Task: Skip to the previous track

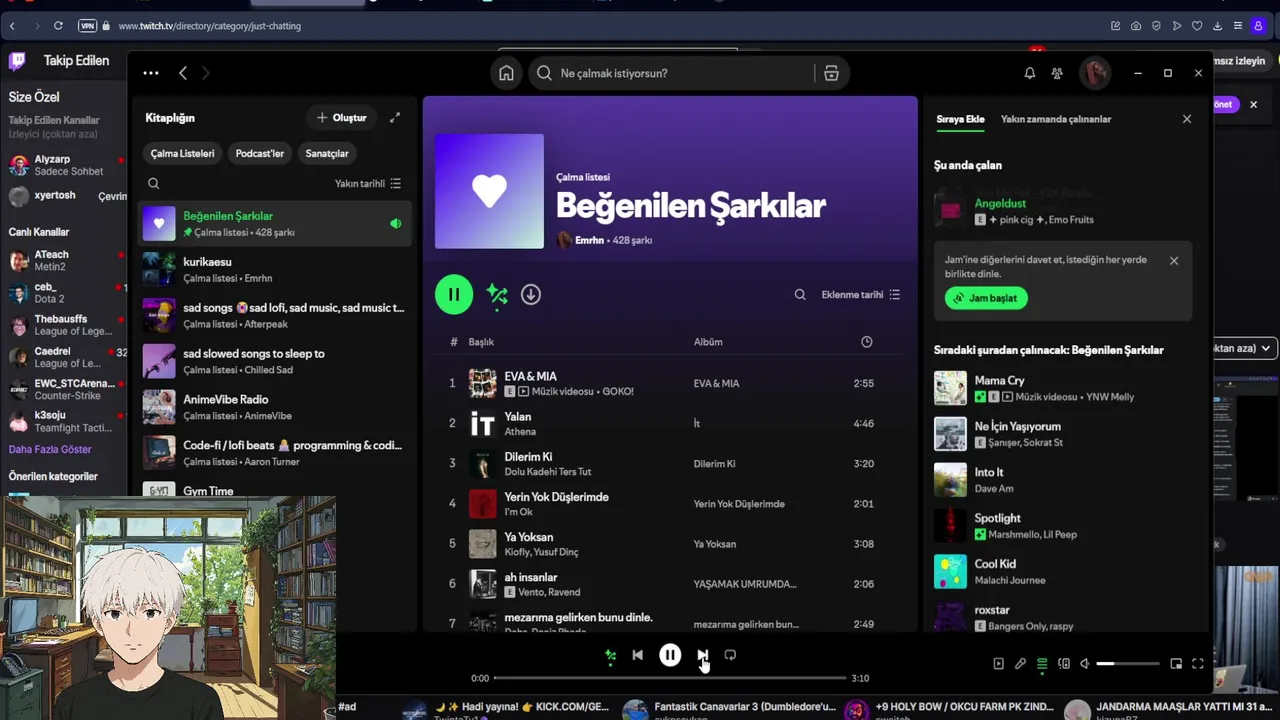Action: (638, 656)
